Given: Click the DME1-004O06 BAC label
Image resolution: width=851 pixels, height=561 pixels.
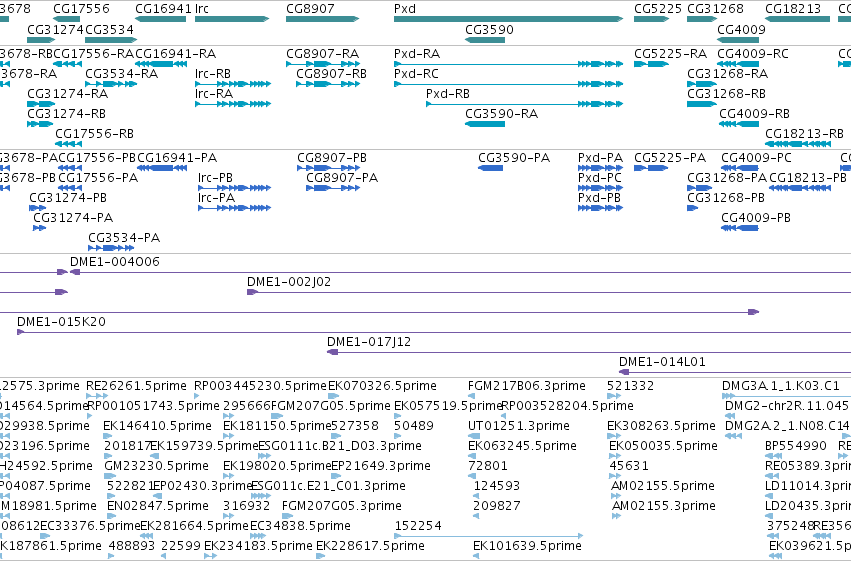Looking at the screenshot, I should 115,262.
